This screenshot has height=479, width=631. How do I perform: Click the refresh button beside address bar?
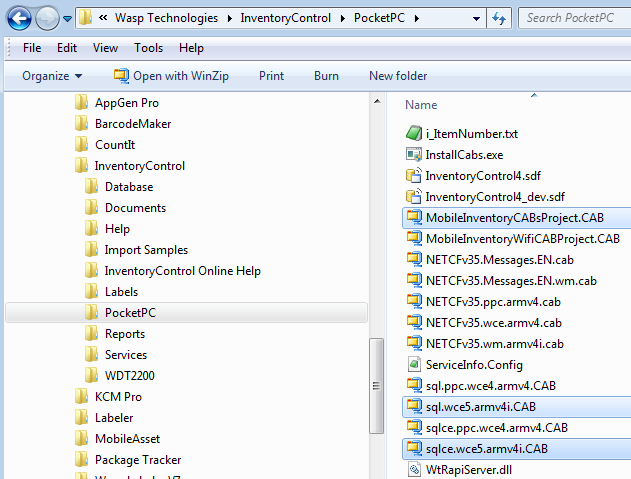pos(499,18)
